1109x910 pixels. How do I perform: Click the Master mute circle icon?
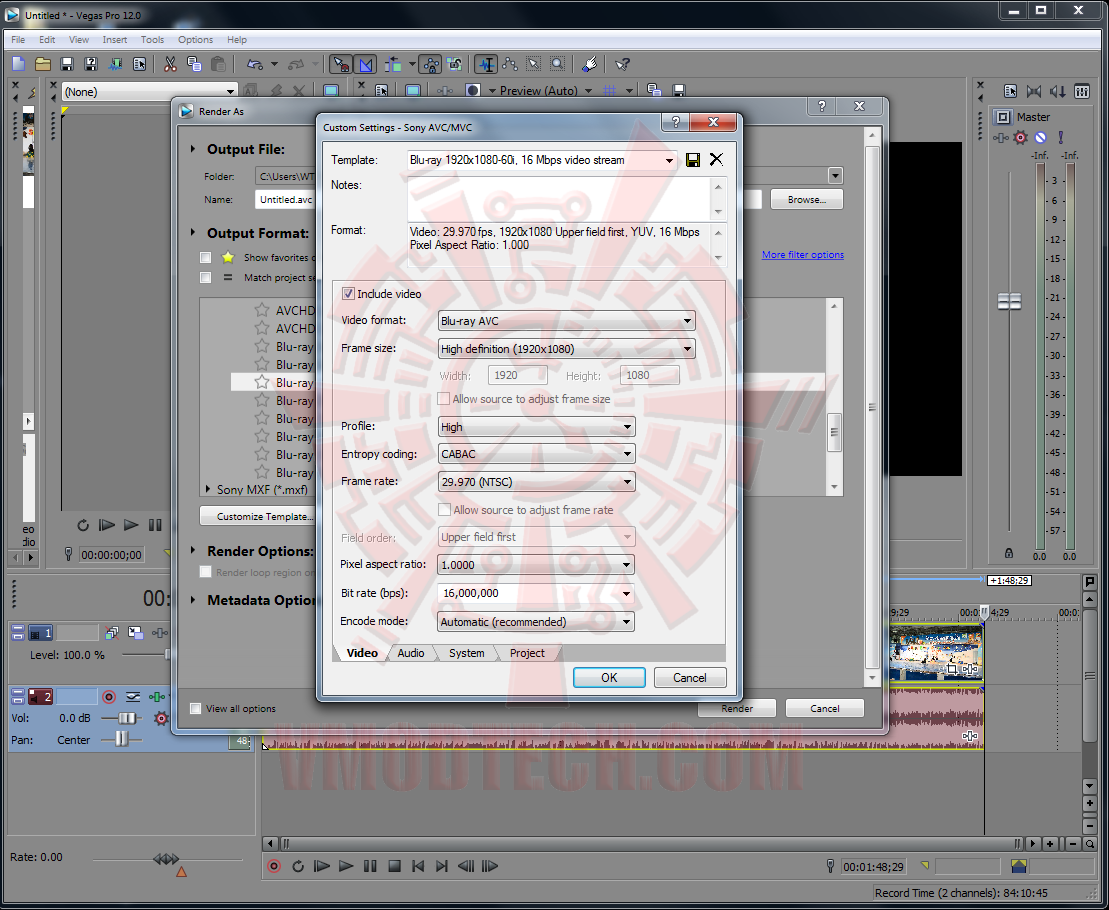[1040, 137]
